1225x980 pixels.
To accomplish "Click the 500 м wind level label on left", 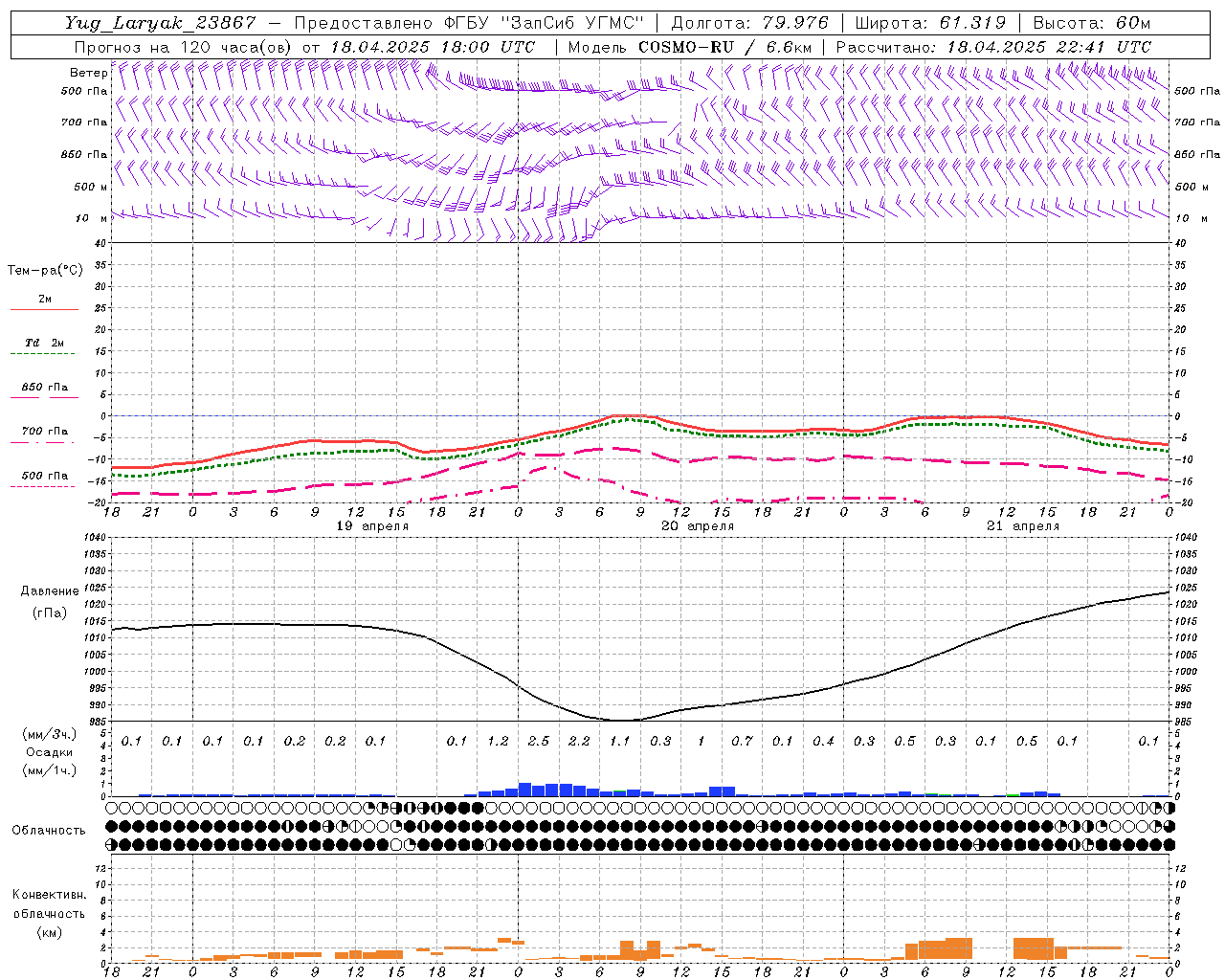I will [x=91, y=187].
